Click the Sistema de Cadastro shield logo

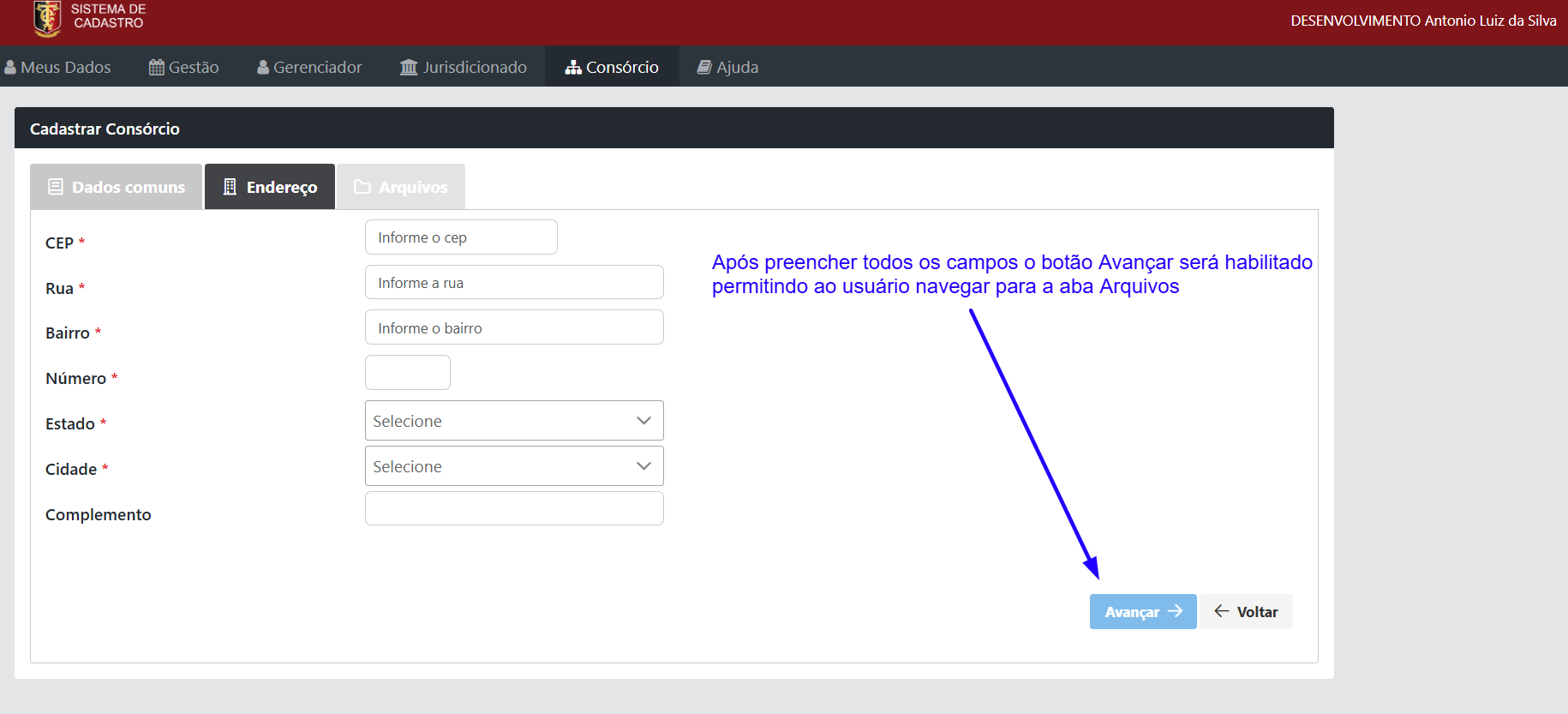click(47, 18)
